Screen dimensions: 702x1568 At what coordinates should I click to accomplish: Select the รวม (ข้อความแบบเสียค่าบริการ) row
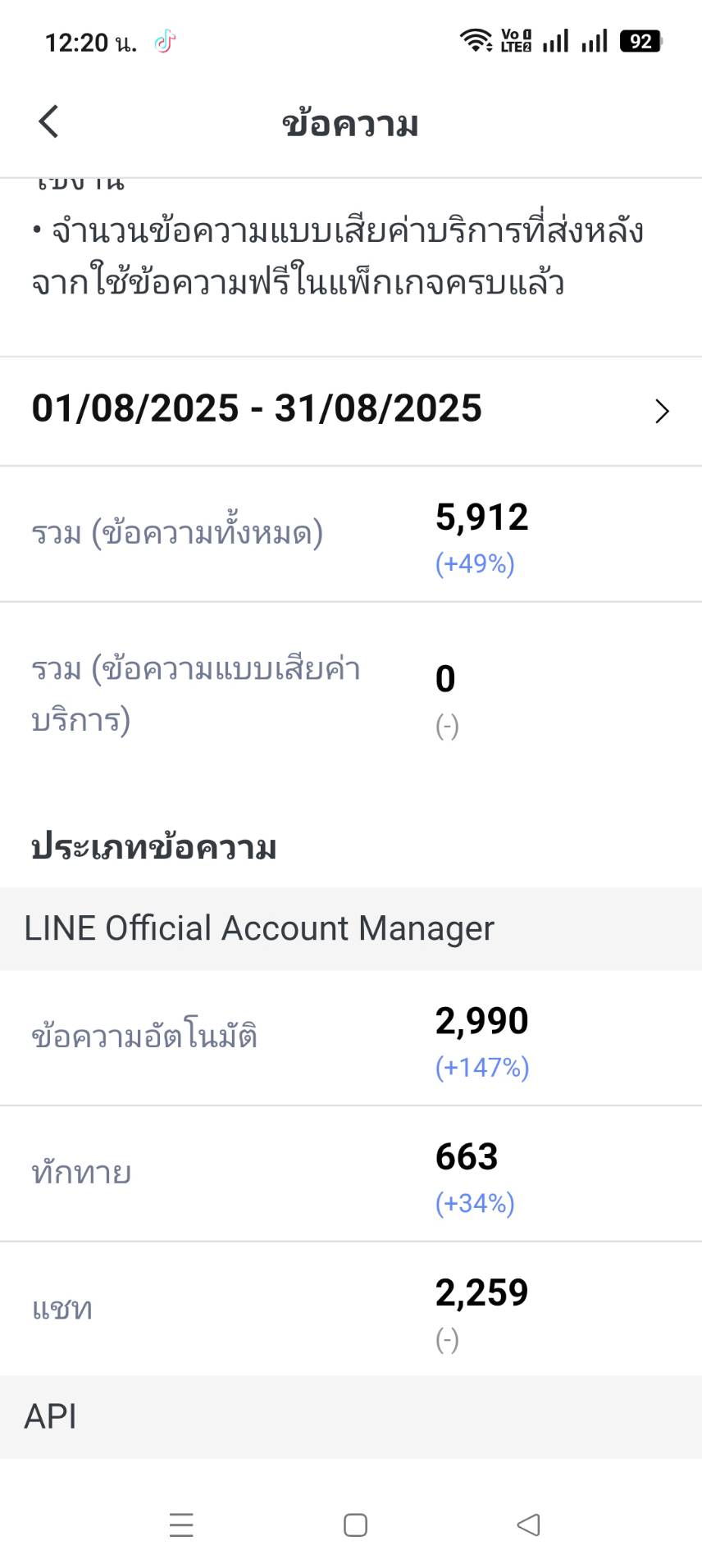[x=351, y=695]
